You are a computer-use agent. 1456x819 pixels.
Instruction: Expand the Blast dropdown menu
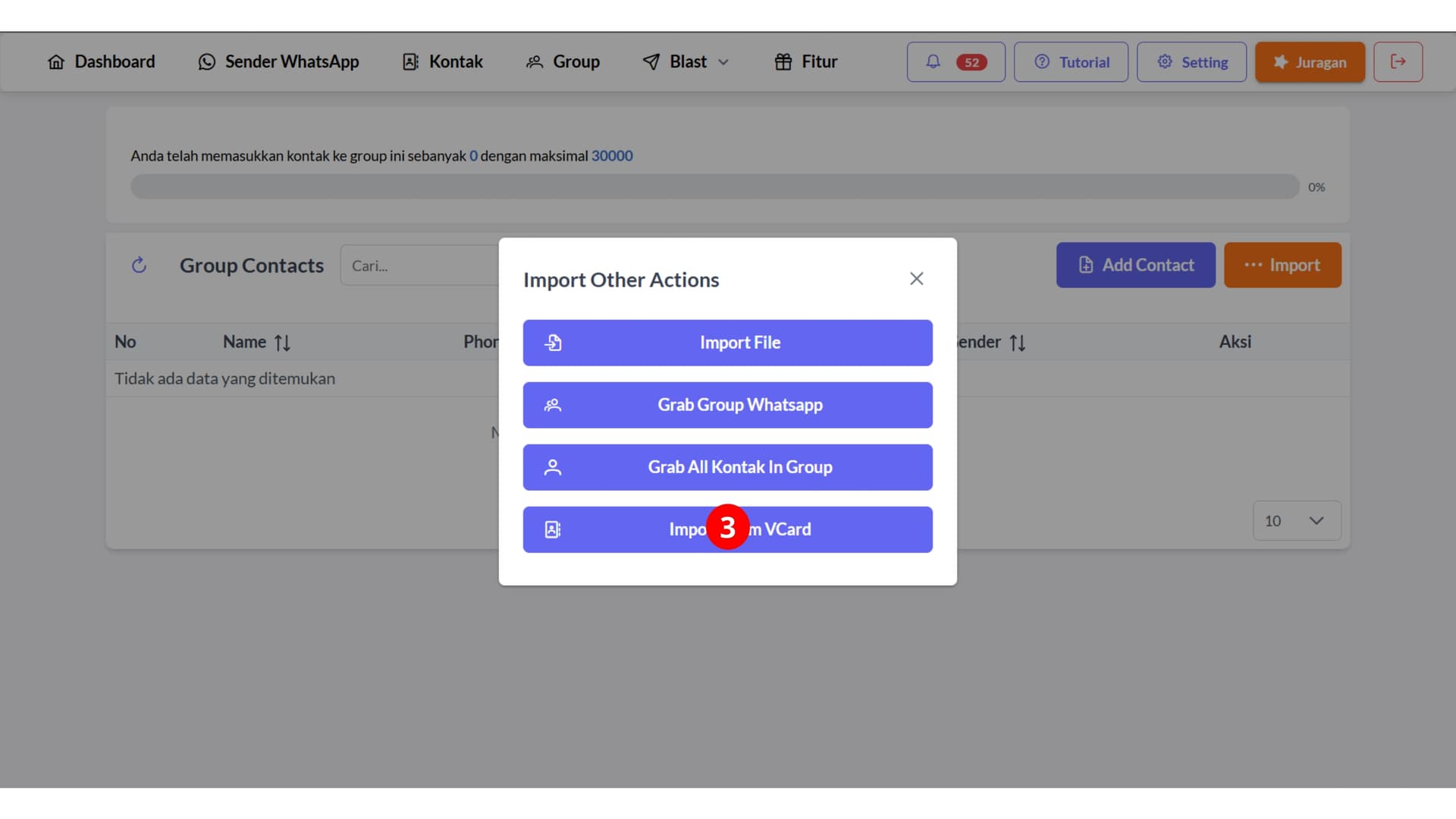[x=686, y=61]
